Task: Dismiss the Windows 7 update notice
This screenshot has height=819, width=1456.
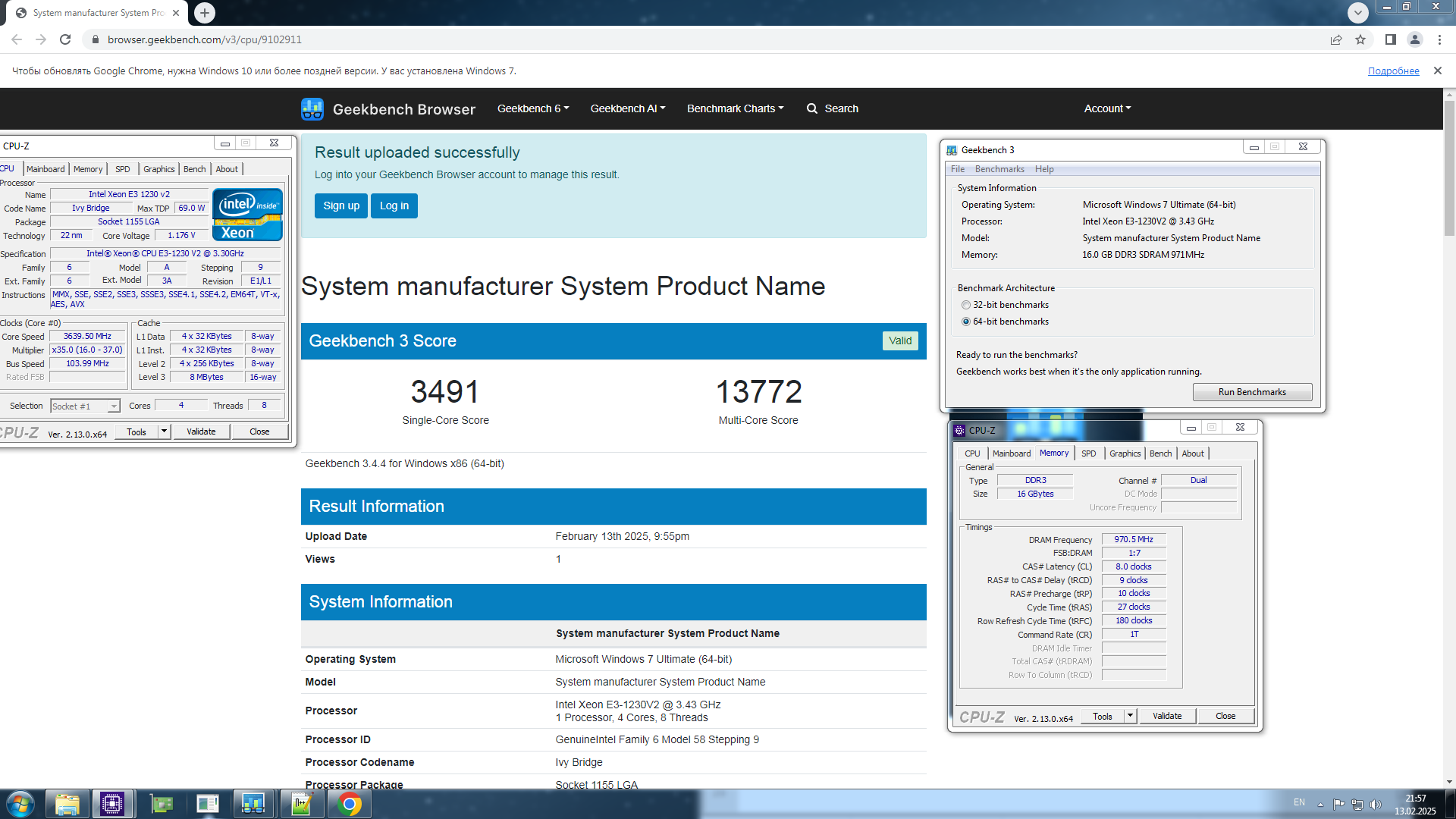Action: 1438,71
